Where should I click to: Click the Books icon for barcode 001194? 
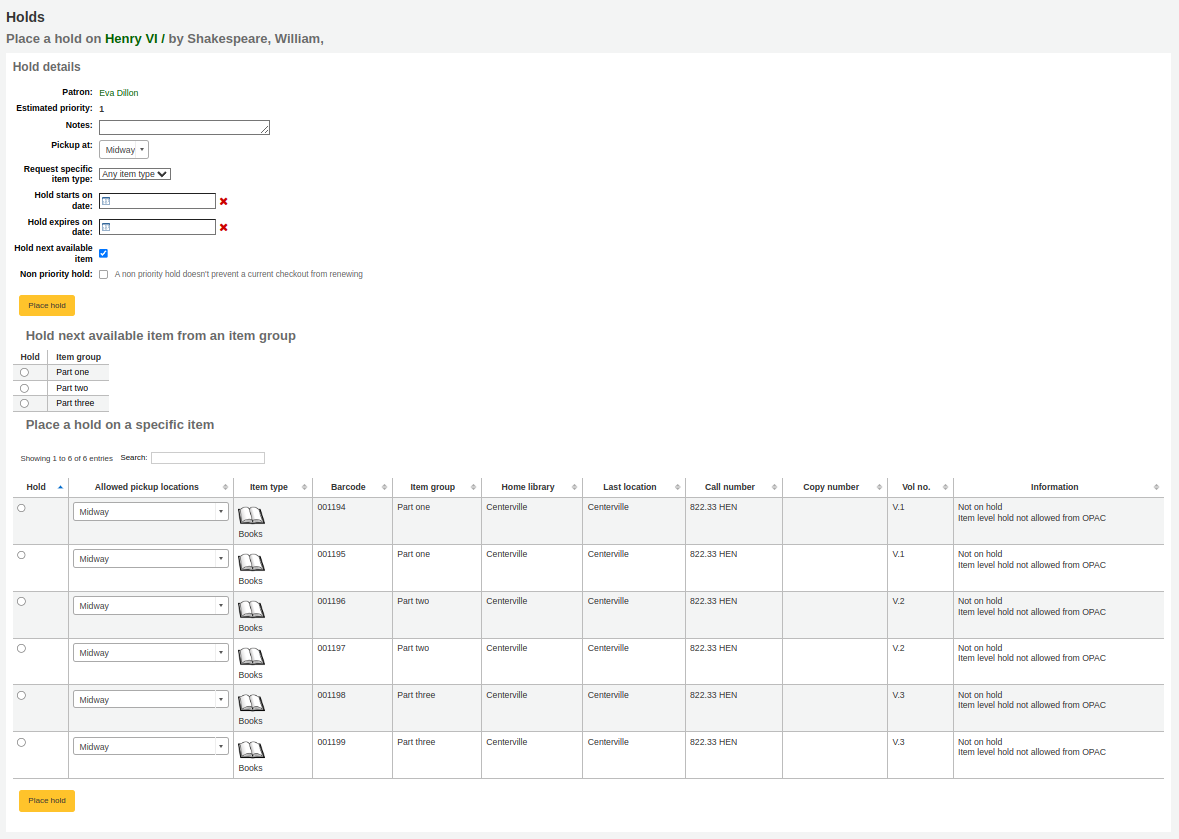point(251,515)
